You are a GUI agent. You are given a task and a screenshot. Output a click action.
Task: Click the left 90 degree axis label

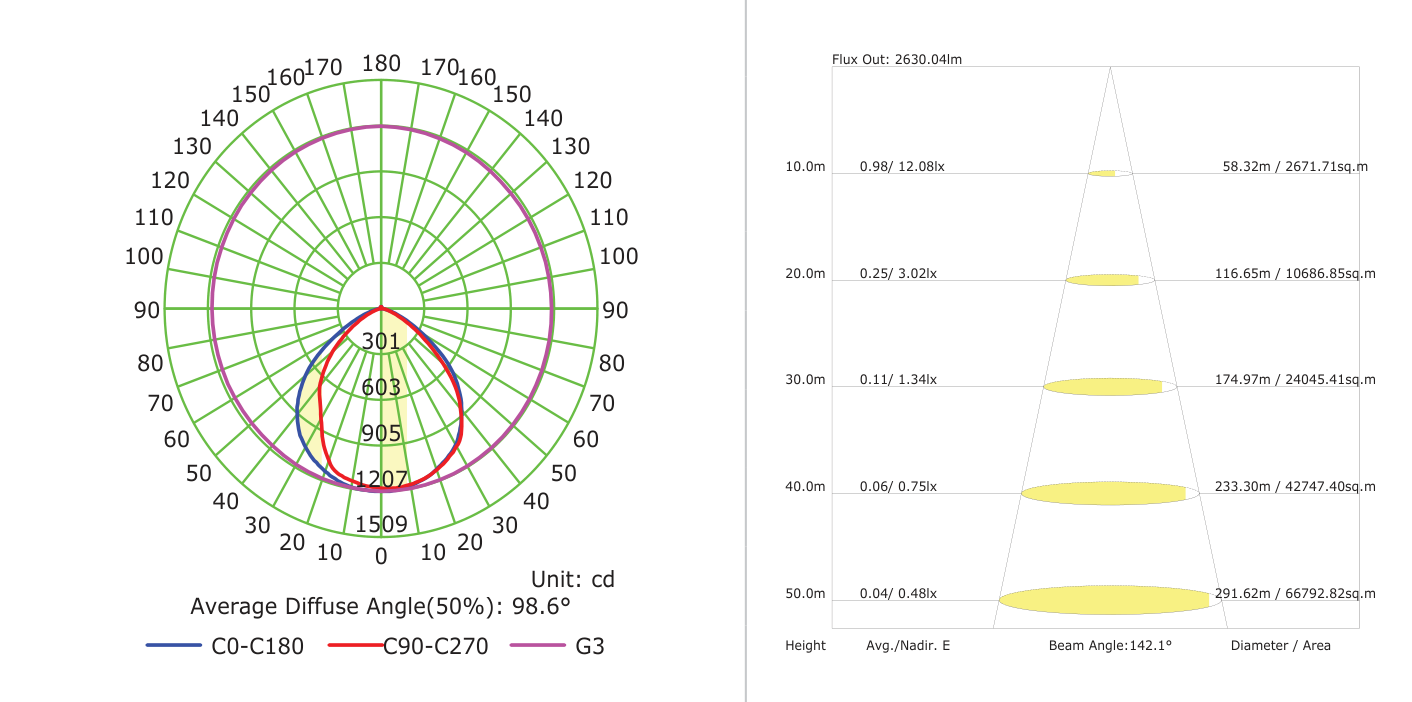click(x=147, y=310)
